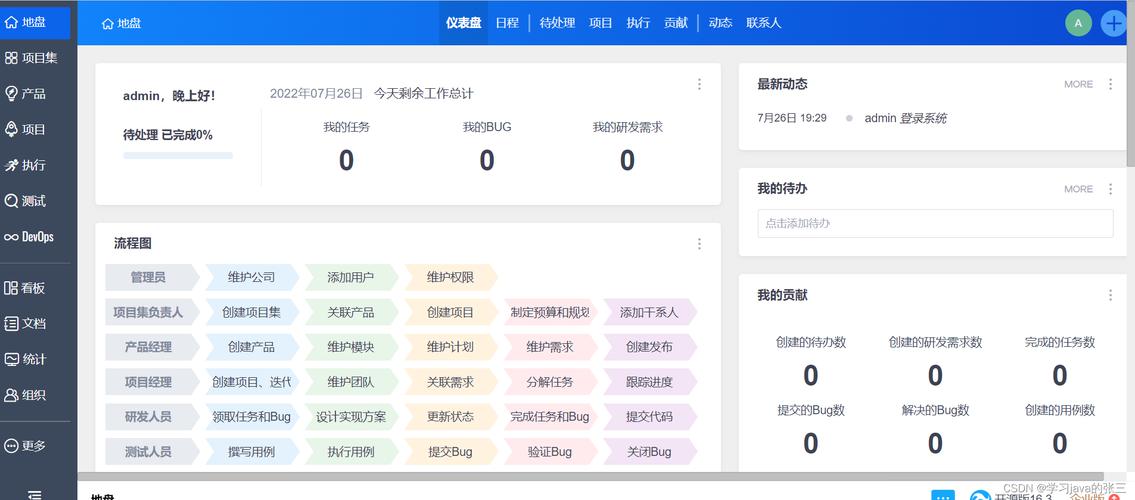Open the 流程图 block's three-dot menu

(x=699, y=244)
